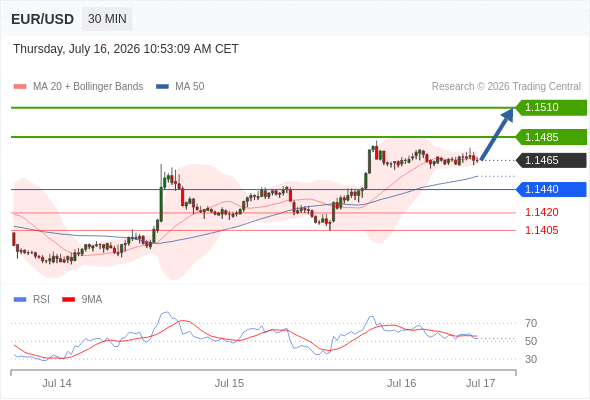Click the 1.1405 red support label

[x=541, y=230]
